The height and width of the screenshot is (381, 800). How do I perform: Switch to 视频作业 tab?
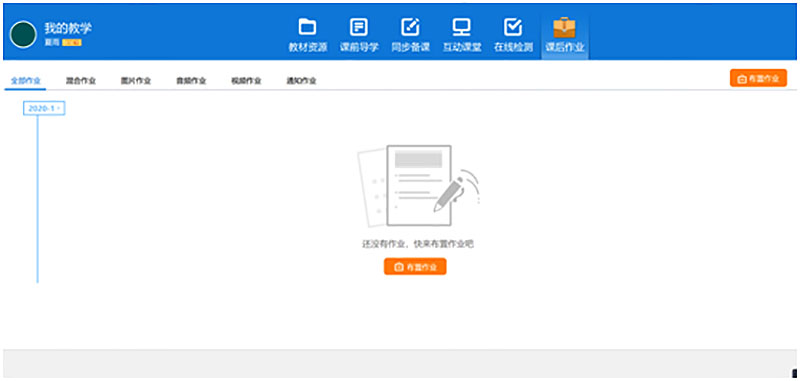coord(246,81)
